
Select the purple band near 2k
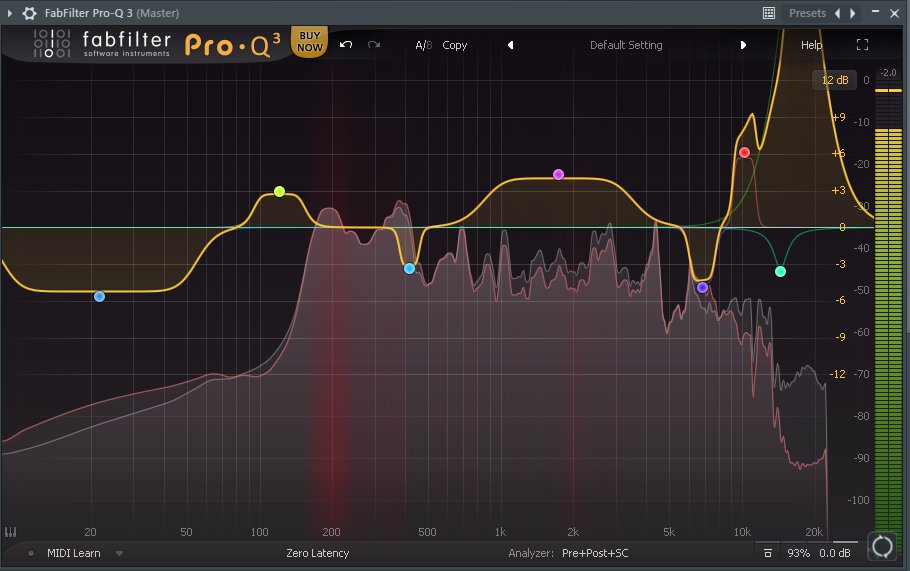(558, 175)
